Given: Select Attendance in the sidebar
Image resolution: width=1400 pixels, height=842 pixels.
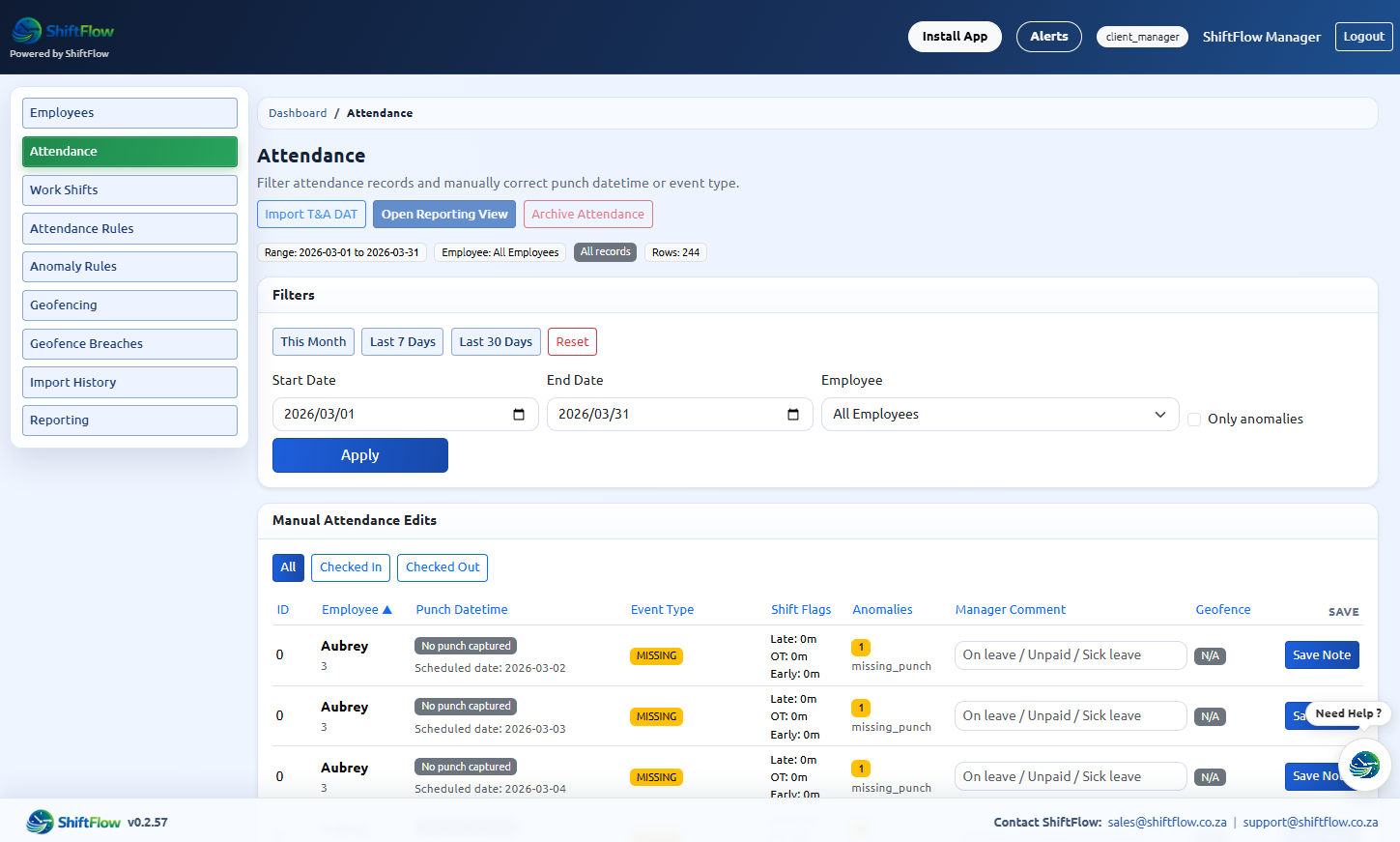Looking at the screenshot, I should coord(129,152).
